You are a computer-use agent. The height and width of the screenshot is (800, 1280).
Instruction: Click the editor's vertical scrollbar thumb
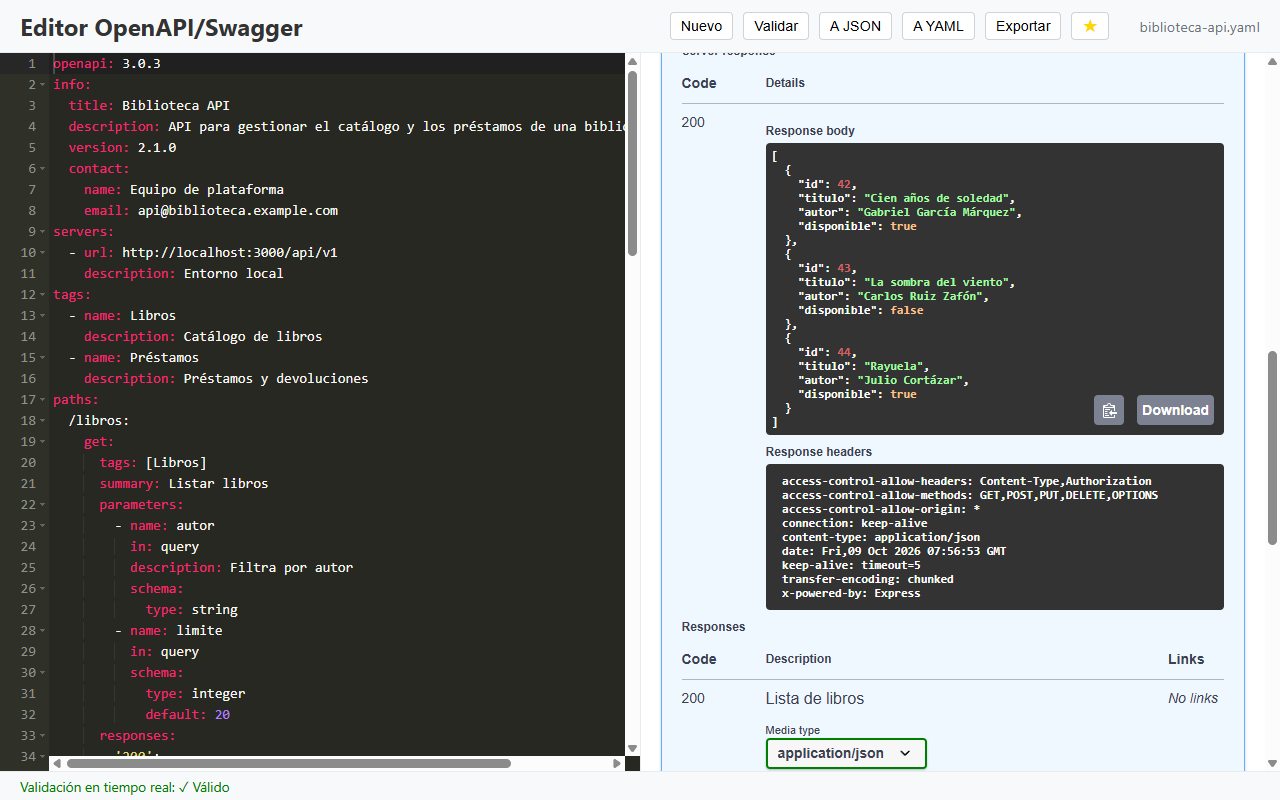click(x=632, y=164)
